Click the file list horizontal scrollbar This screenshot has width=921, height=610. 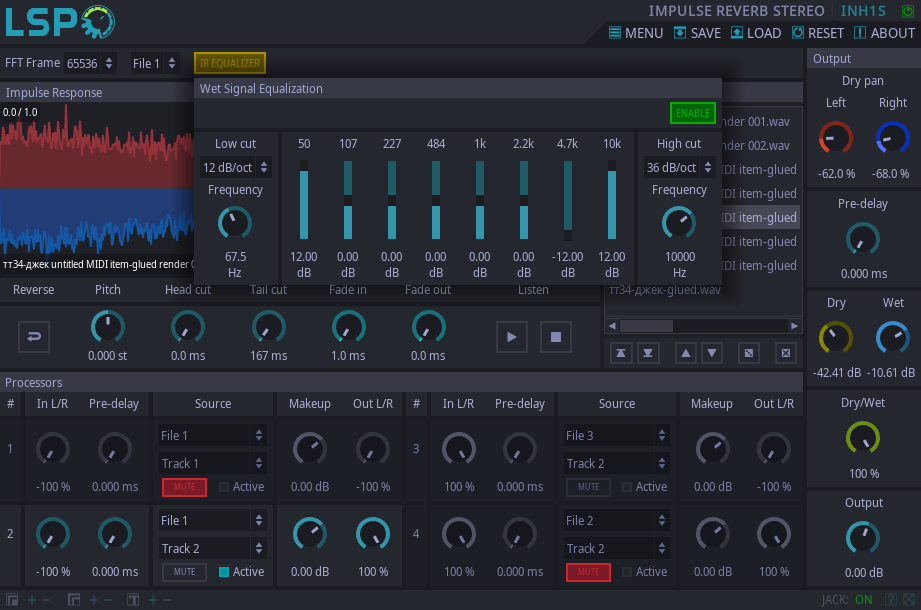(x=703, y=326)
